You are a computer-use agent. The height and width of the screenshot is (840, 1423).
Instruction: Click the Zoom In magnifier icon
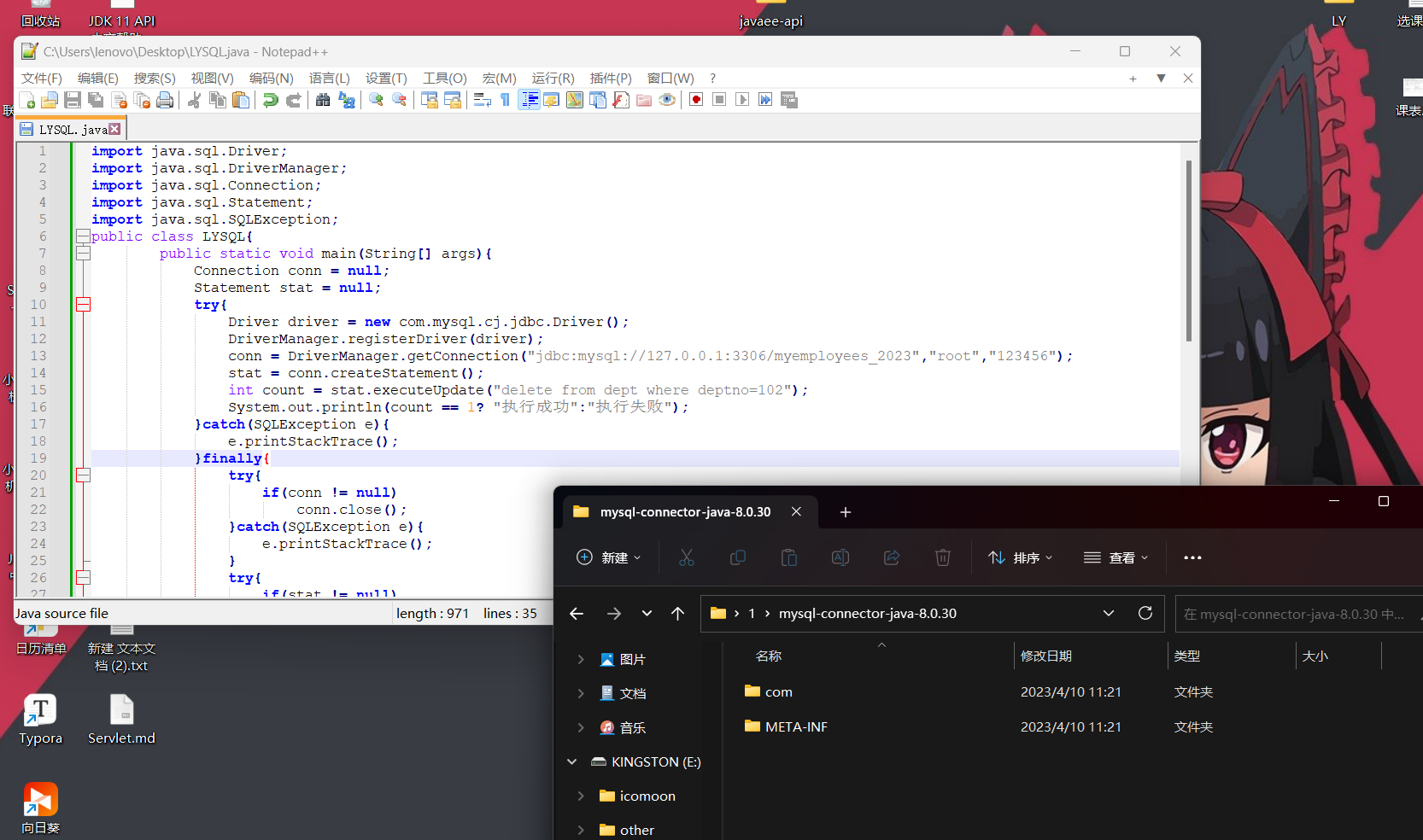[x=376, y=100]
